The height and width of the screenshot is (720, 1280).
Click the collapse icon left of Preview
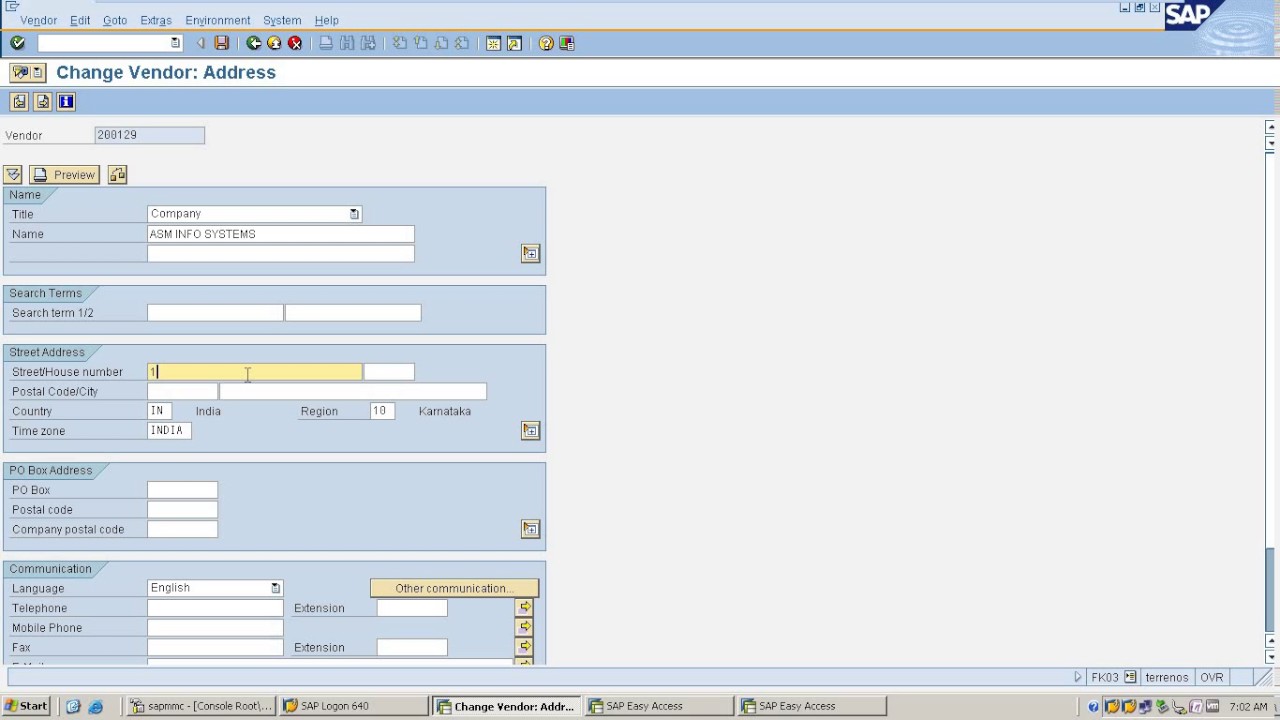13,175
